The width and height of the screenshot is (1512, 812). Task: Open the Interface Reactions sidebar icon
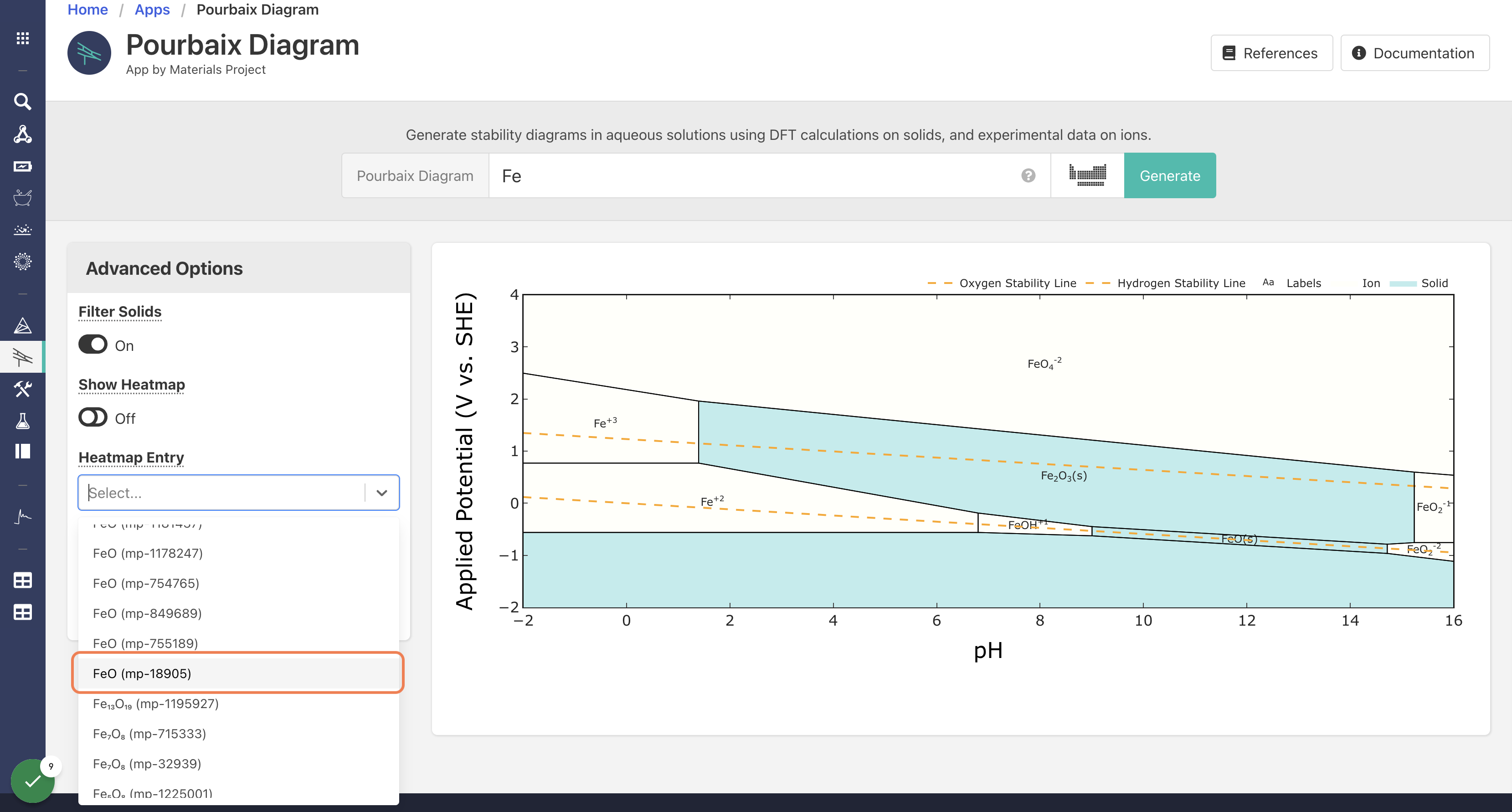click(x=22, y=451)
